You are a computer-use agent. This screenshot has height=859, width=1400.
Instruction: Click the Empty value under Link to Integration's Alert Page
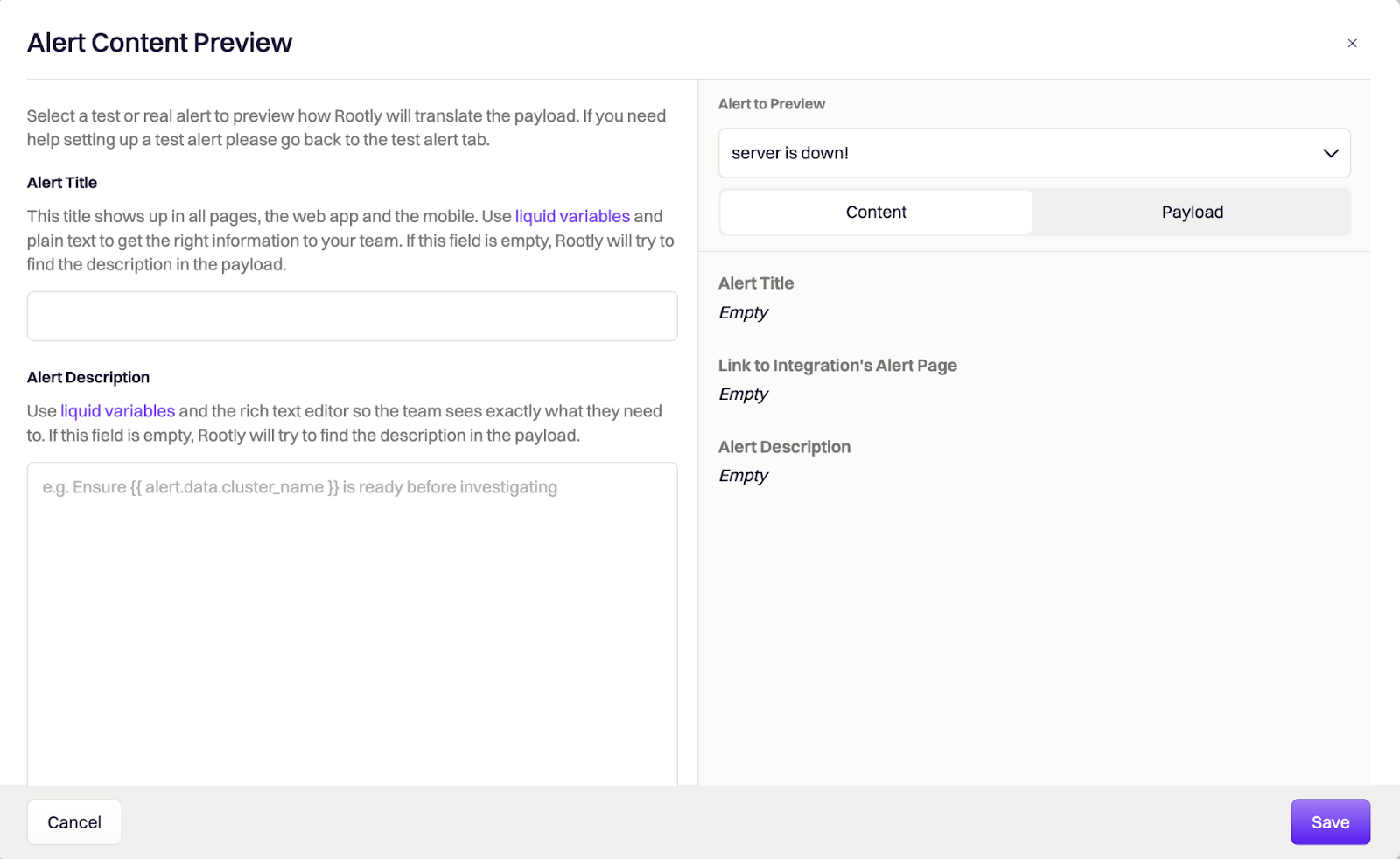tap(743, 395)
